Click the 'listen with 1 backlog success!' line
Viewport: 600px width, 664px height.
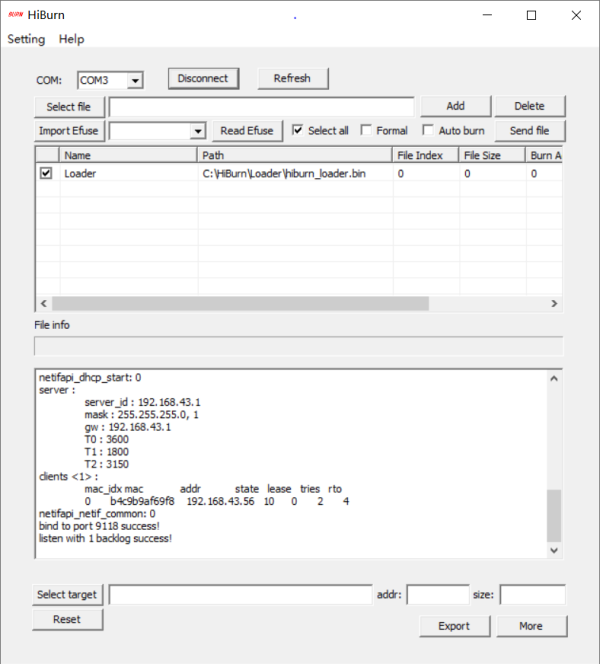[x=105, y=538]
